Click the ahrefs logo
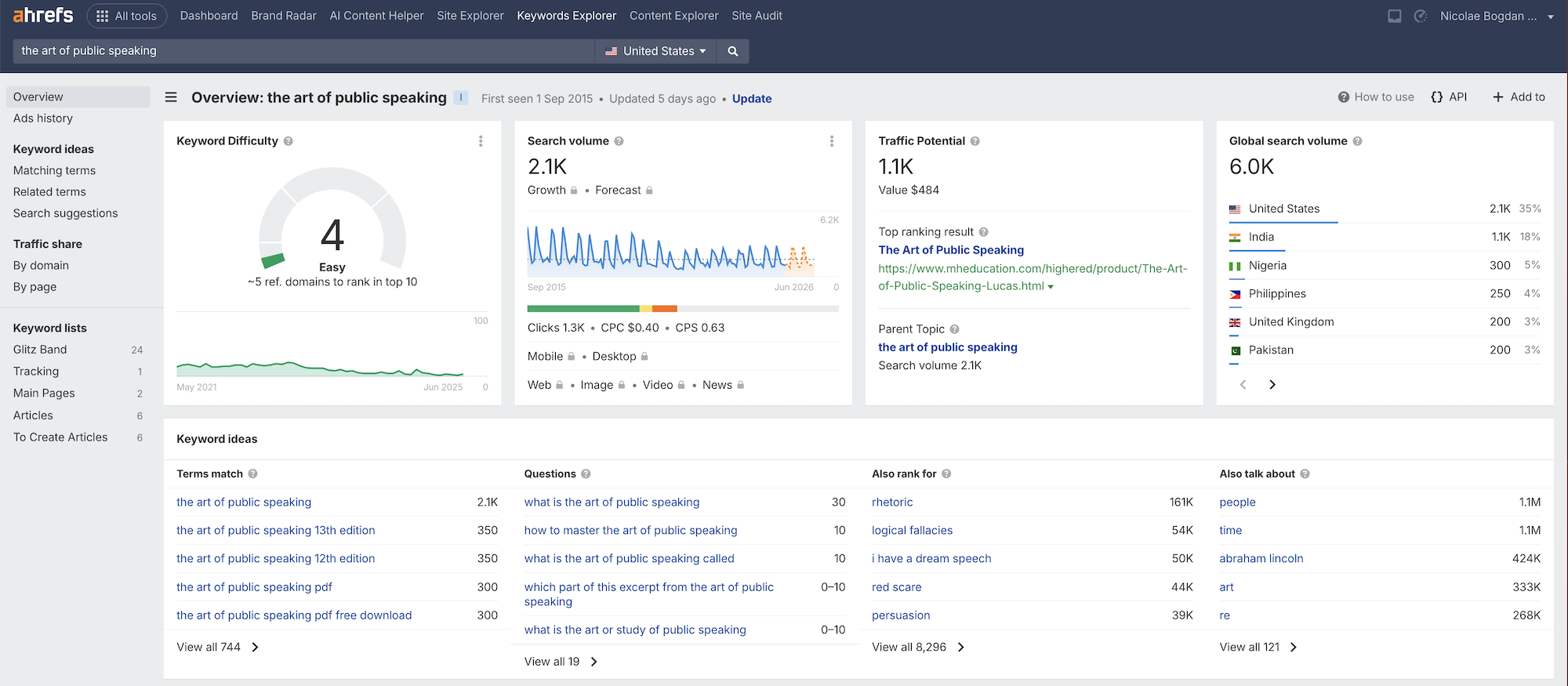The image size is (1568, 686). click(x=43, y=15)
